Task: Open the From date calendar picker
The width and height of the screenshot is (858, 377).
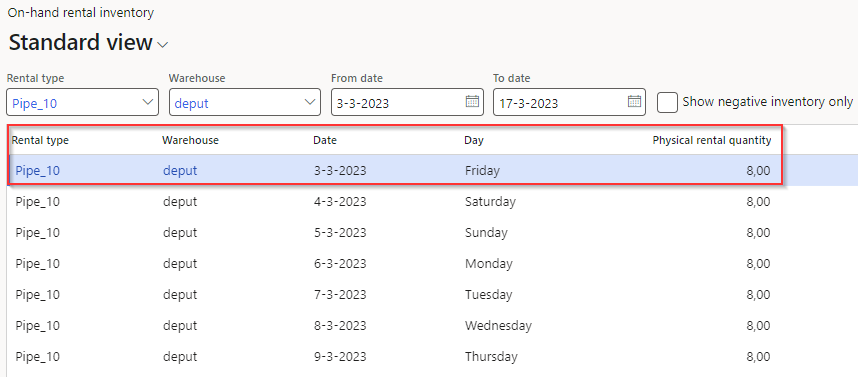Action: pyautogui.click(x=472, y=102)
